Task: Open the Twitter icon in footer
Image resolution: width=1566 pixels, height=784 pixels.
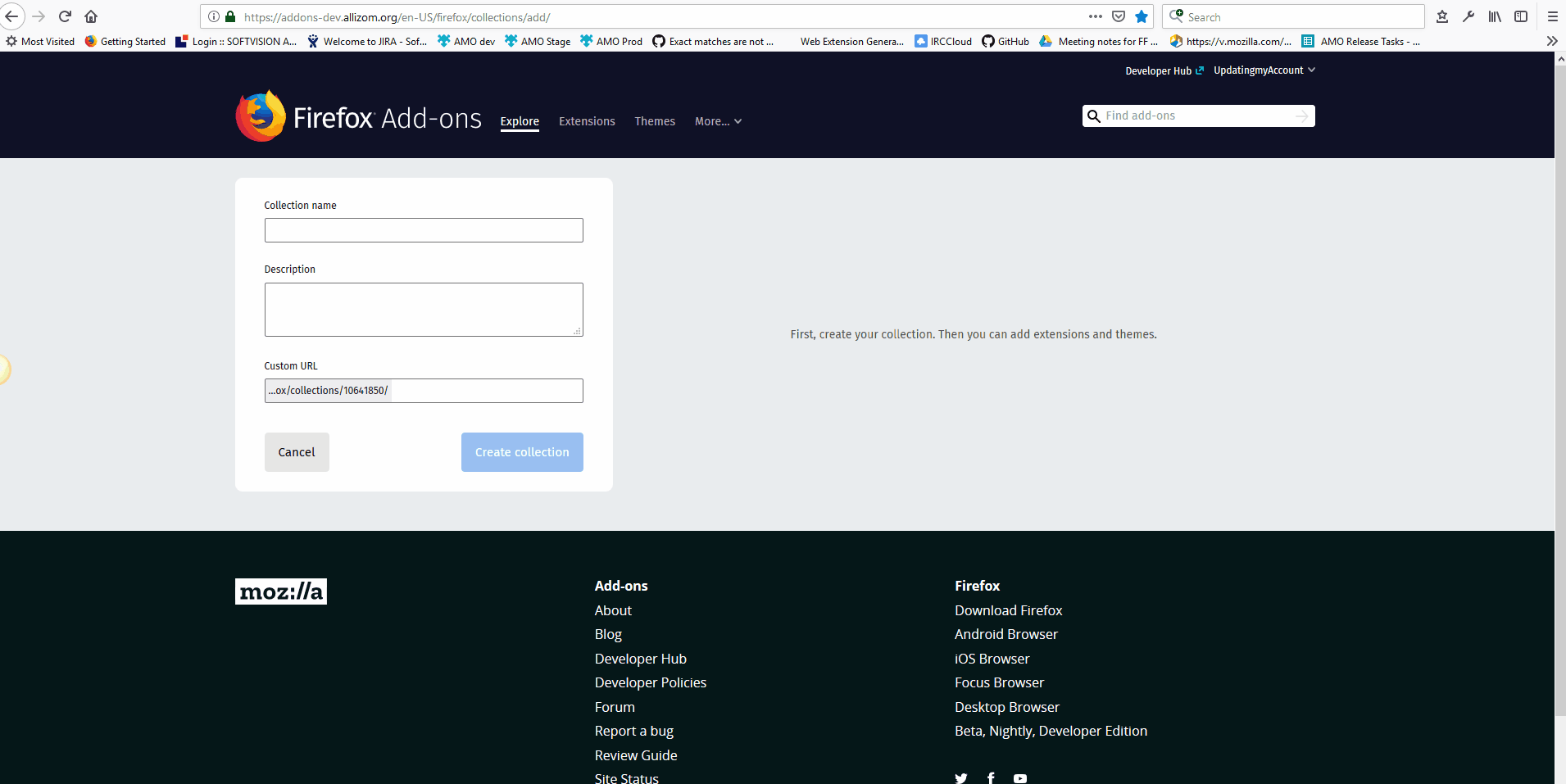Action: 961,778
